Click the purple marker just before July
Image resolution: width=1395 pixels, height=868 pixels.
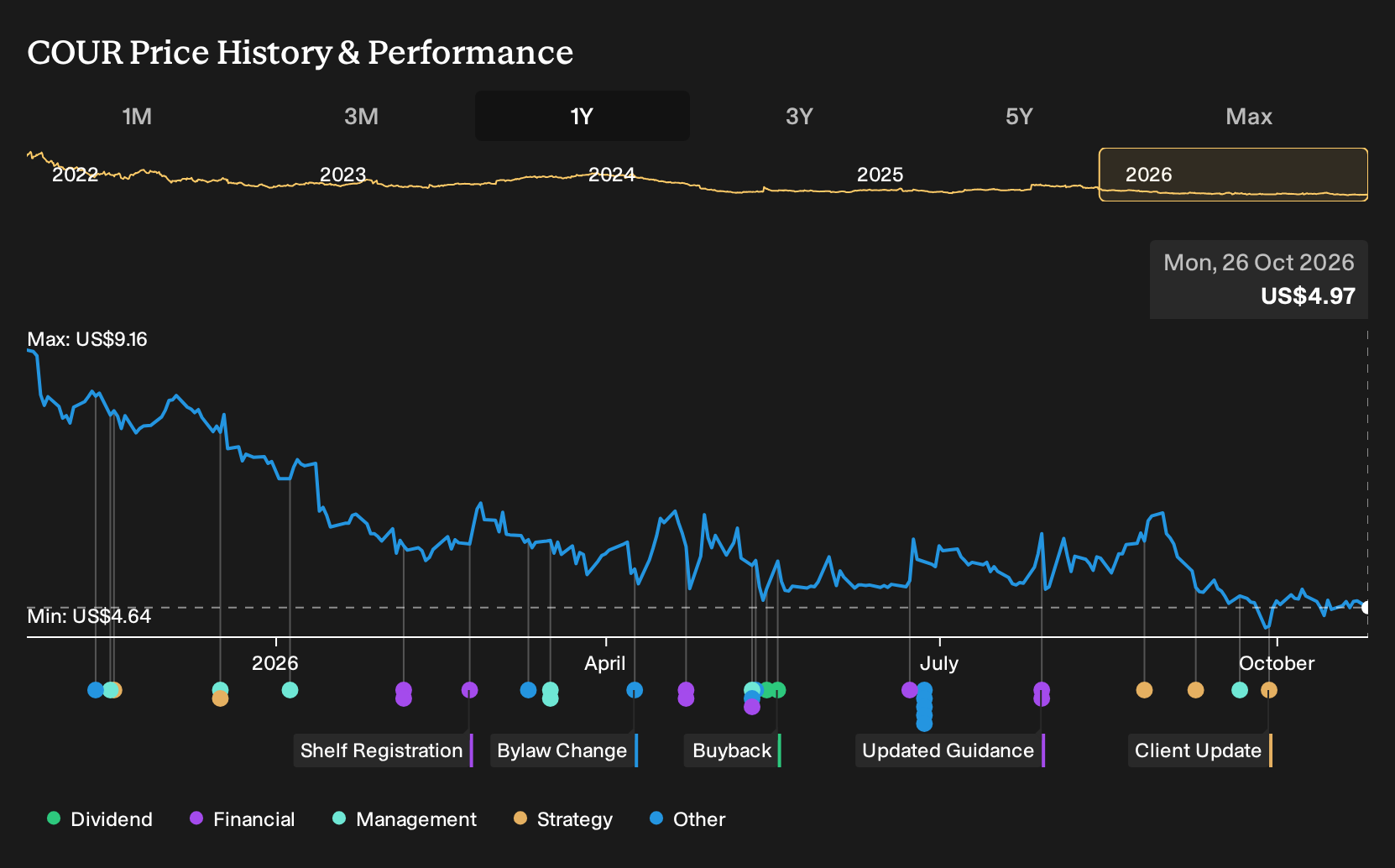tap(910, 690)
